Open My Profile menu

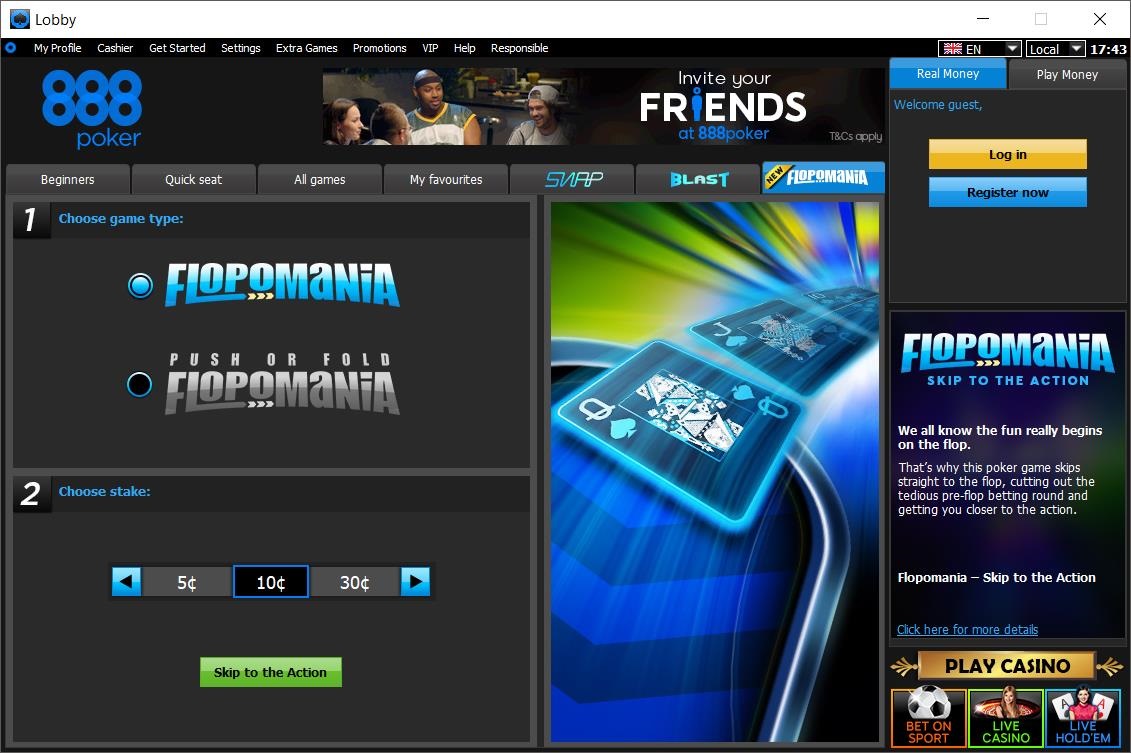tap(58, 48)
